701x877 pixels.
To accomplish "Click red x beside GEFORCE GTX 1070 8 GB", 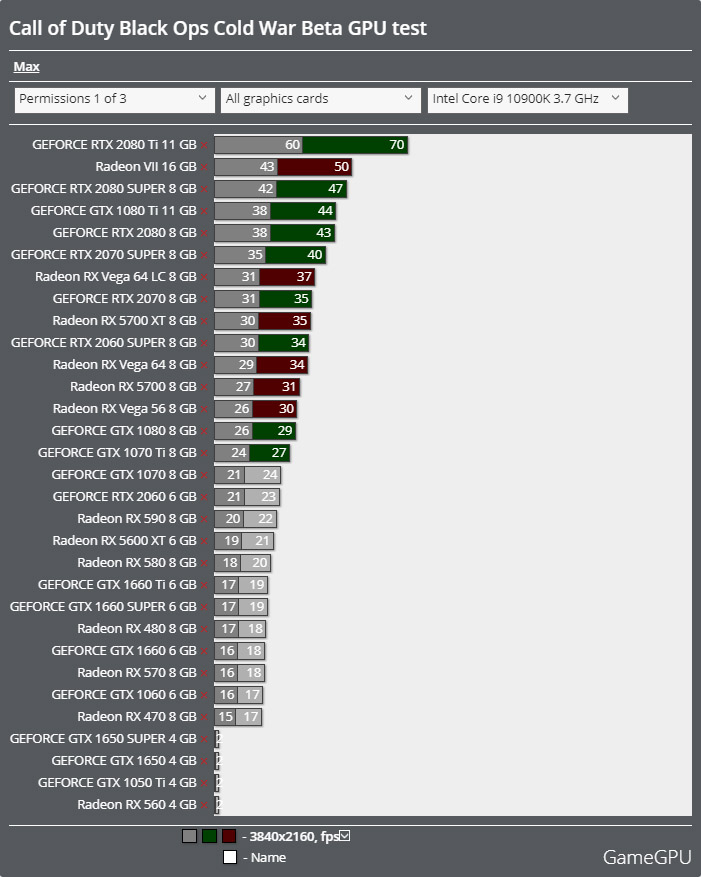I will [x=204, y=475].
